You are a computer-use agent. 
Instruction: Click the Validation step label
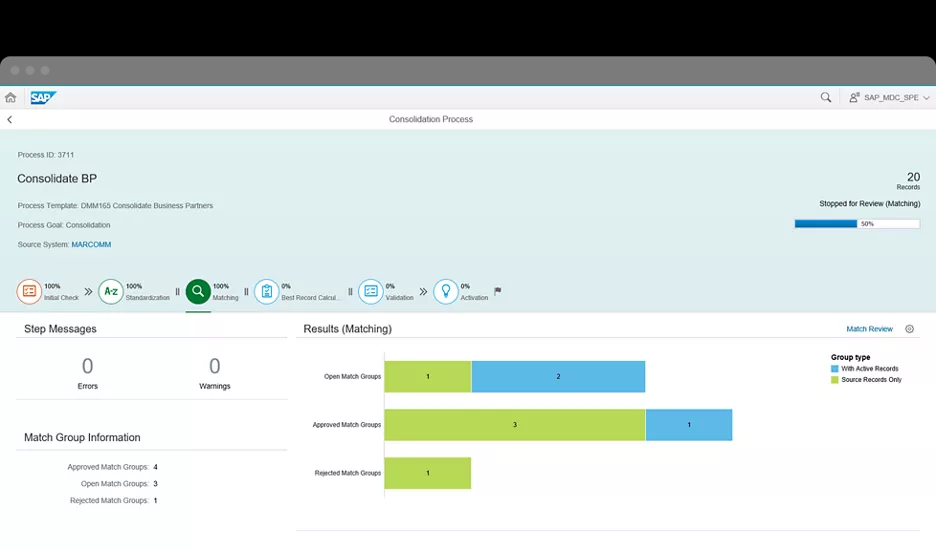point(399,297)
